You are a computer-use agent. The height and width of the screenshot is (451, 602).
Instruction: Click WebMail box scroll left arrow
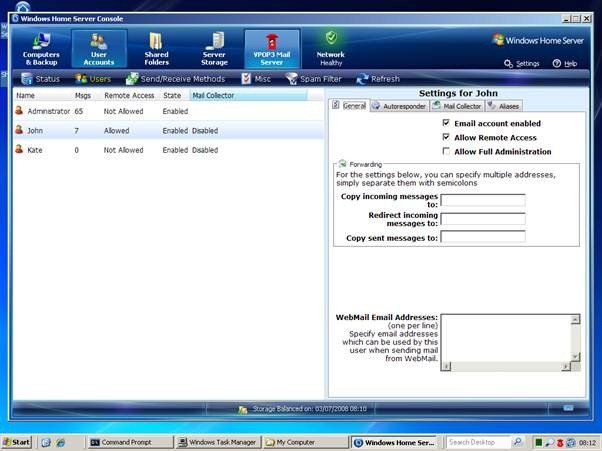(446, 367)
